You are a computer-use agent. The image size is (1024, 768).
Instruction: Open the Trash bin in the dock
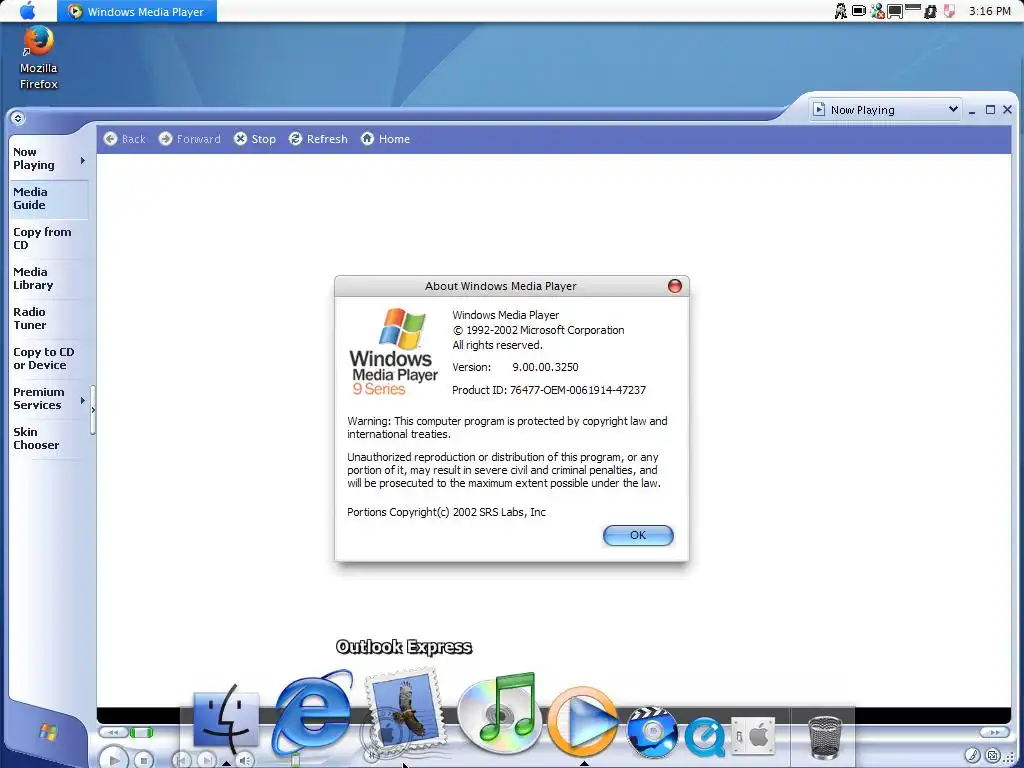pyautogui.click(x=825, y=737)
